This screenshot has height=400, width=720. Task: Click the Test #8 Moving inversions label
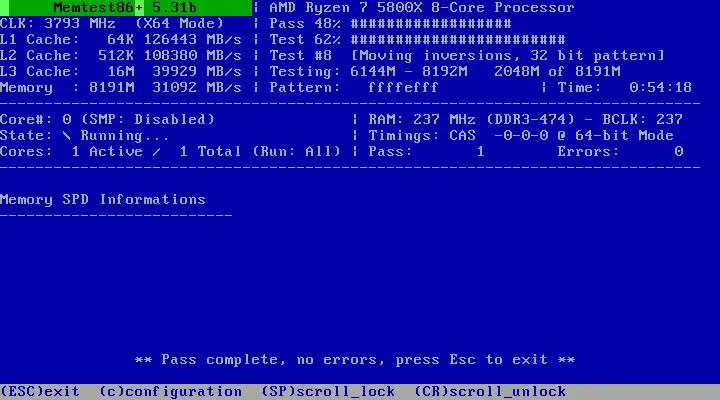(x=467, y=56)
